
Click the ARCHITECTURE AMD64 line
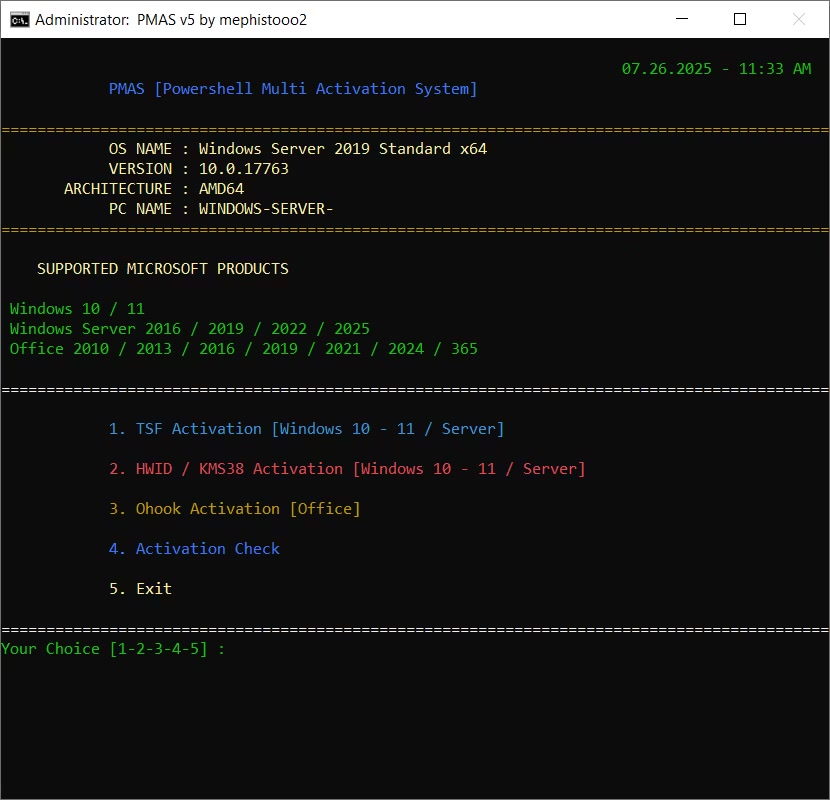pos(153,189)
